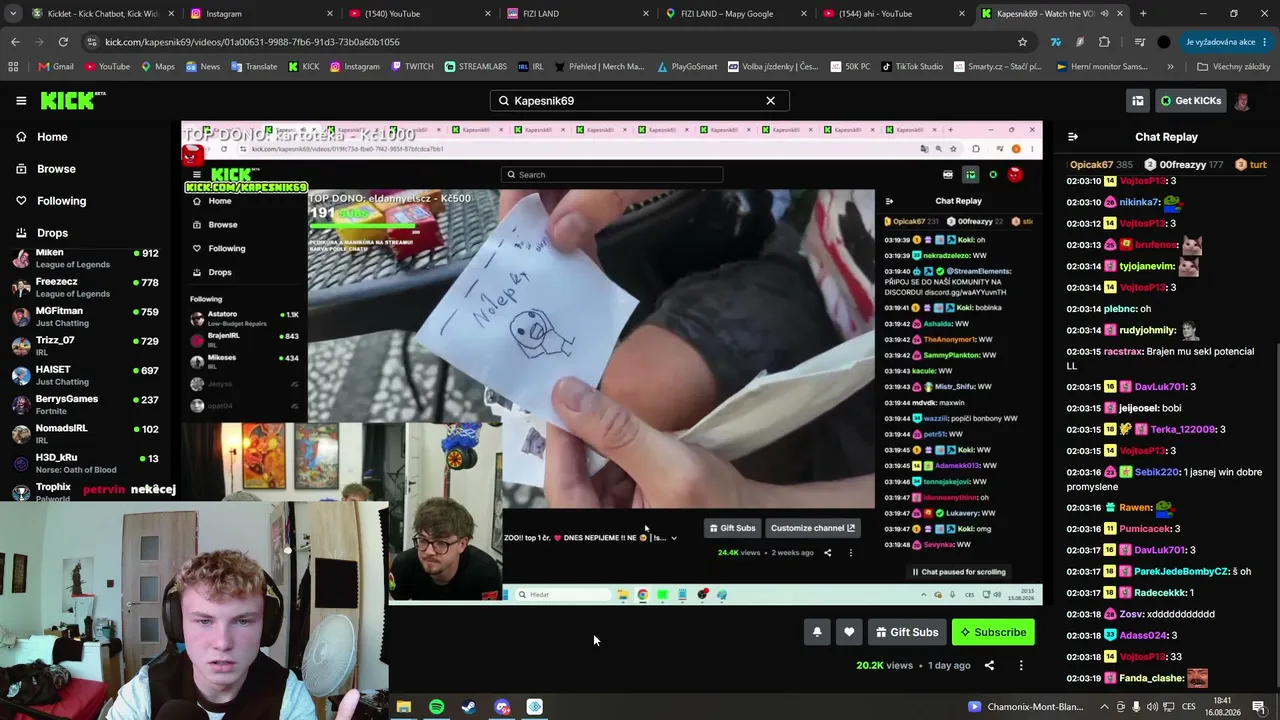Toggle the notification bell for channel
Image resolution: width=1280 pixels, height=720 pixels.
[817, 632]
